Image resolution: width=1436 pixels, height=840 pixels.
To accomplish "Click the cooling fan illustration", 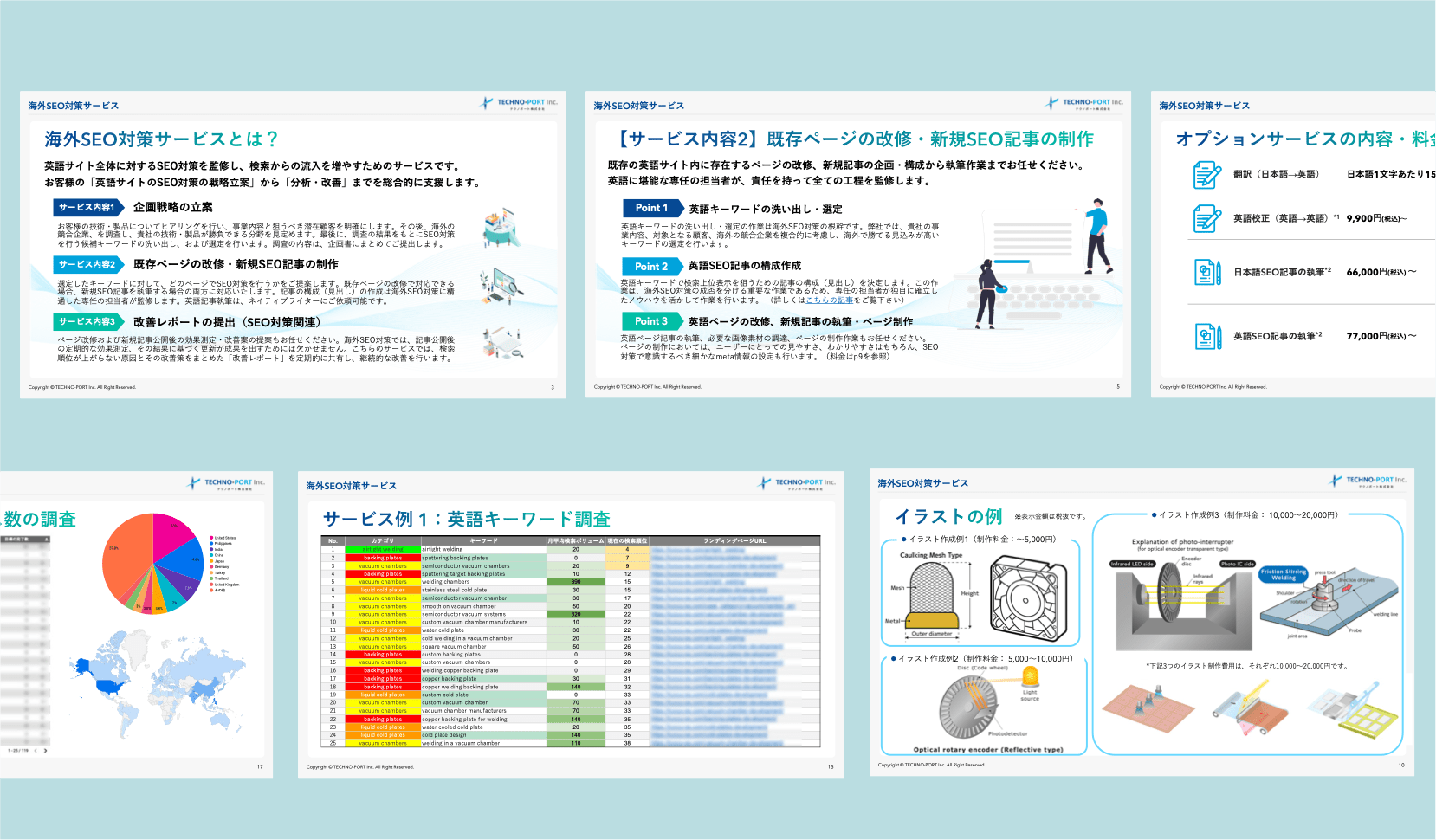I will click(x=1028, y=598).
